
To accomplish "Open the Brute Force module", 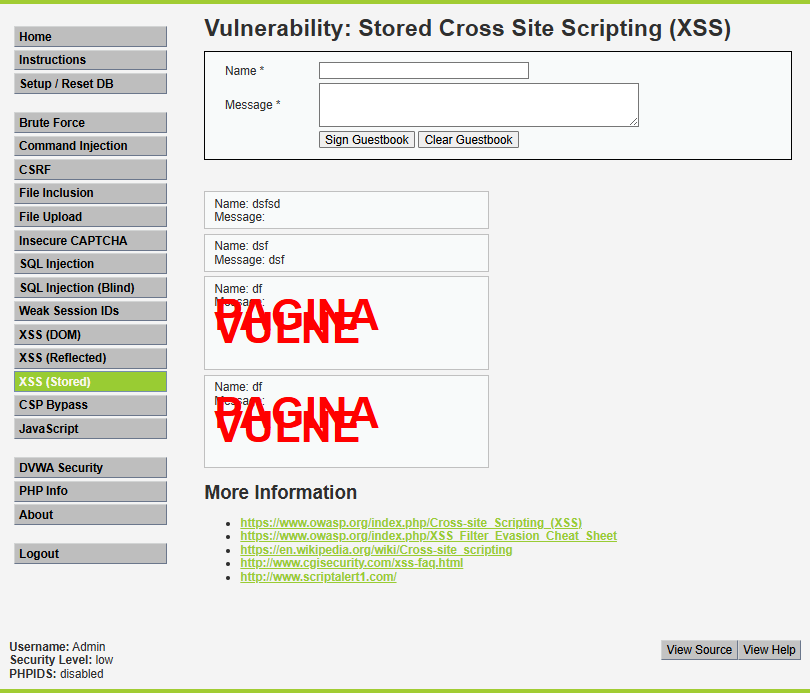I will [x=90, y=123].
